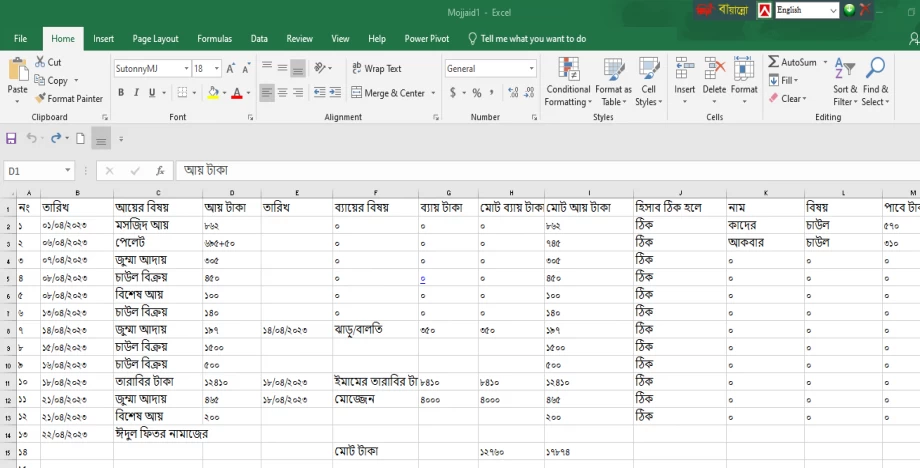The height and width of the screenshot is (468, 920).
Task: Toggle Bold formatting
Action: [x=121, y=93]
